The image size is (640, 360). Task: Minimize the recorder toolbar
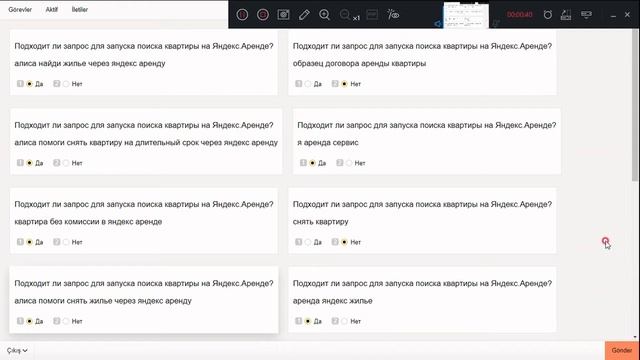[613, 16]
